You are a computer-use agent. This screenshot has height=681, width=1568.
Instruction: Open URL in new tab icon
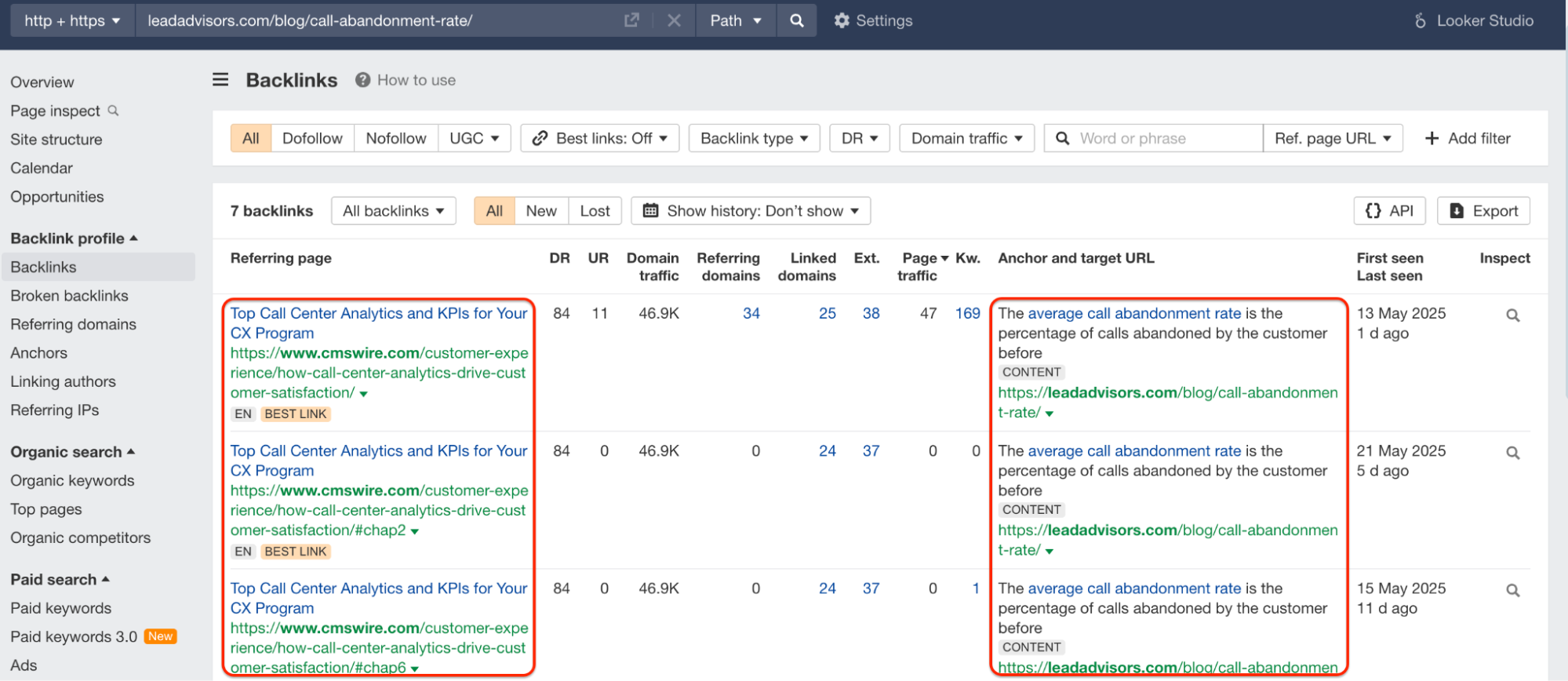[x=631, y=20]
